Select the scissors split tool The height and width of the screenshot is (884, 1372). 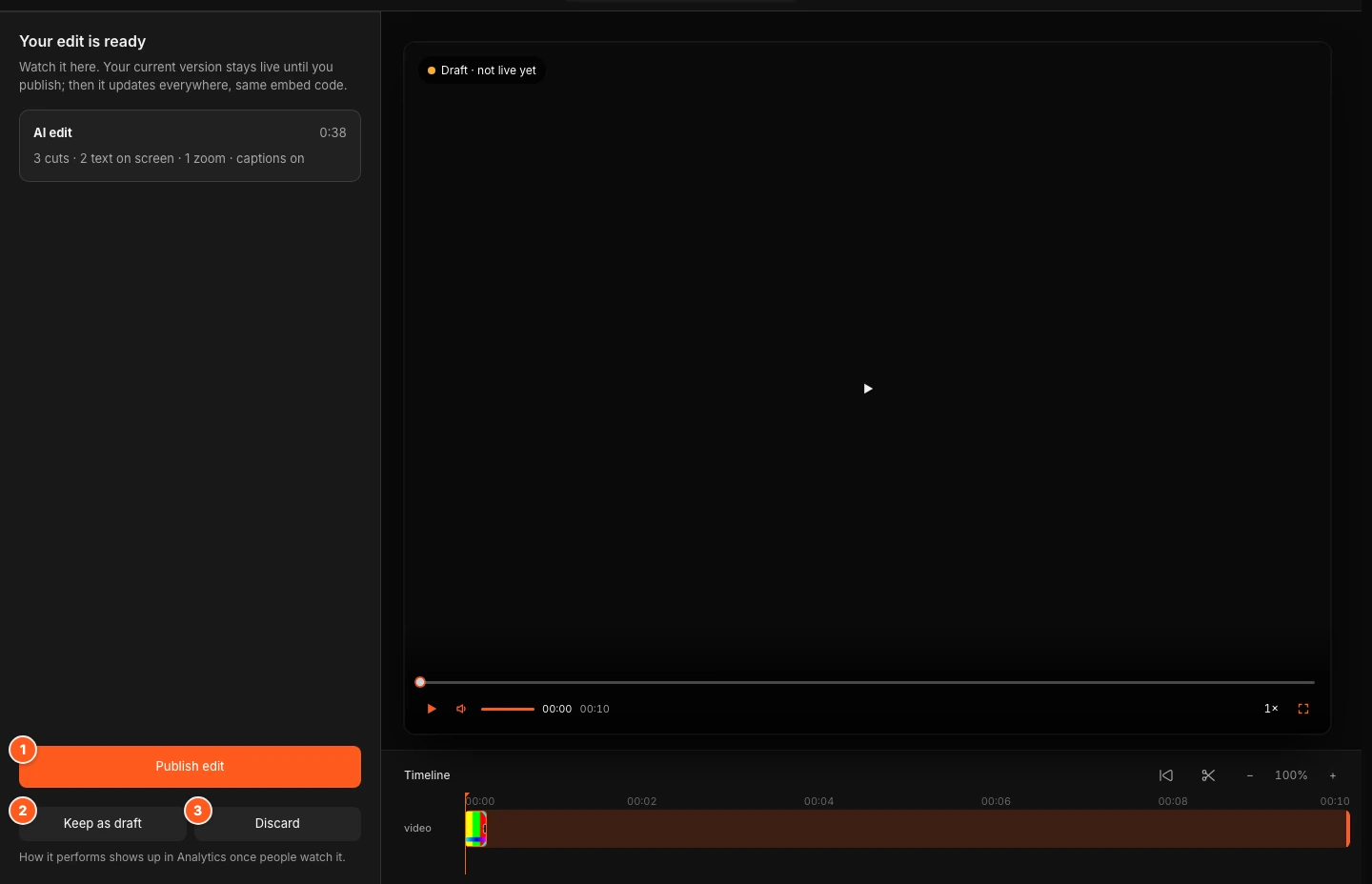1208,775
